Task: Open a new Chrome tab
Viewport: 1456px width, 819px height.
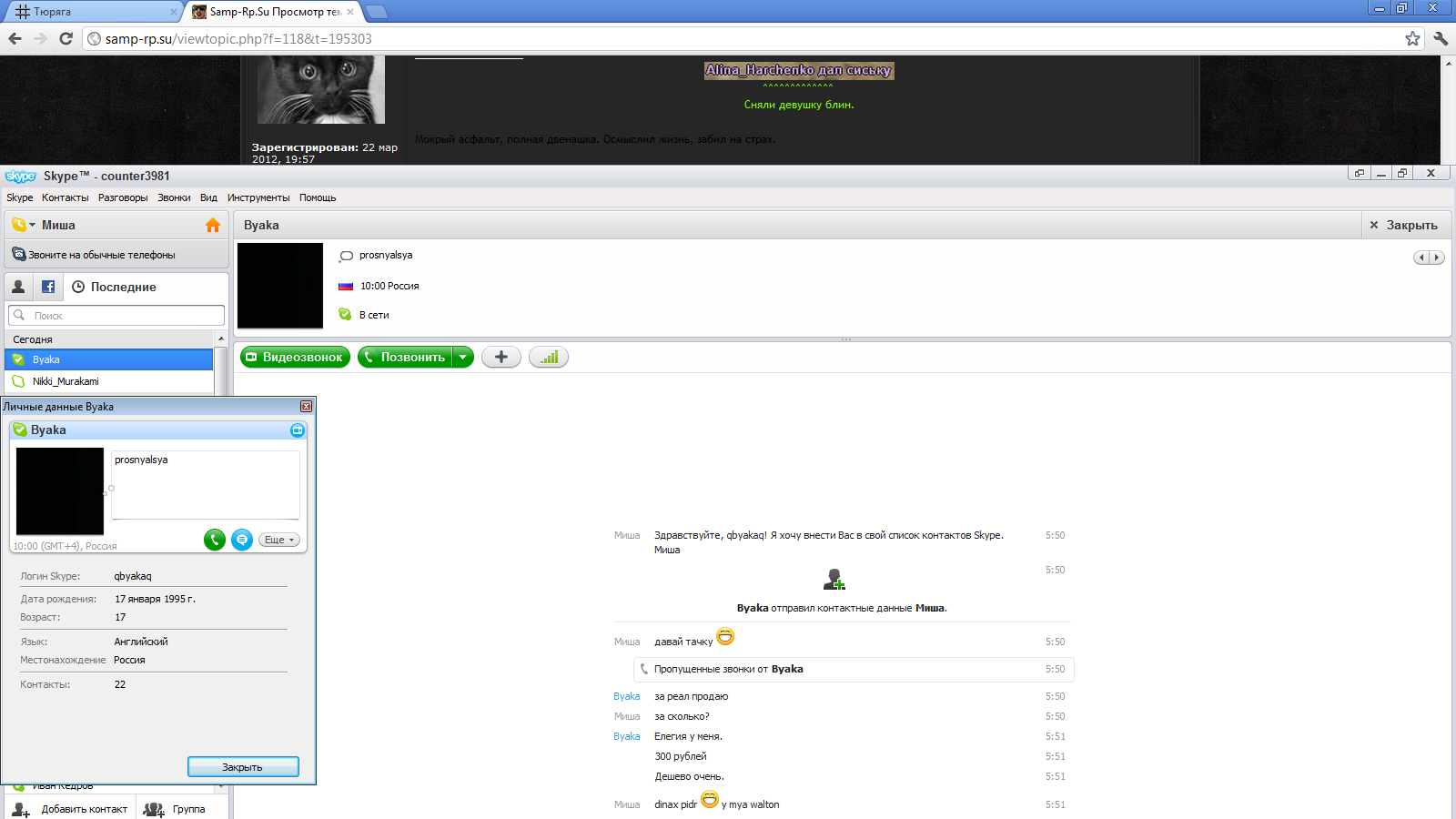Action: click(x=376, y=12)
